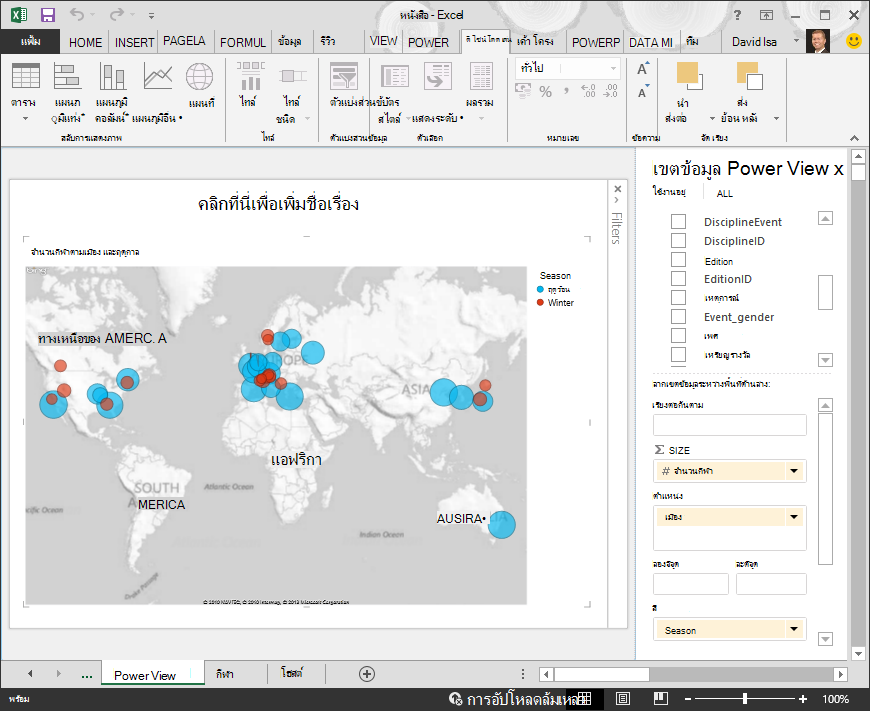Click the Redo arrow icon
The image size is (870, 711).
117,15
